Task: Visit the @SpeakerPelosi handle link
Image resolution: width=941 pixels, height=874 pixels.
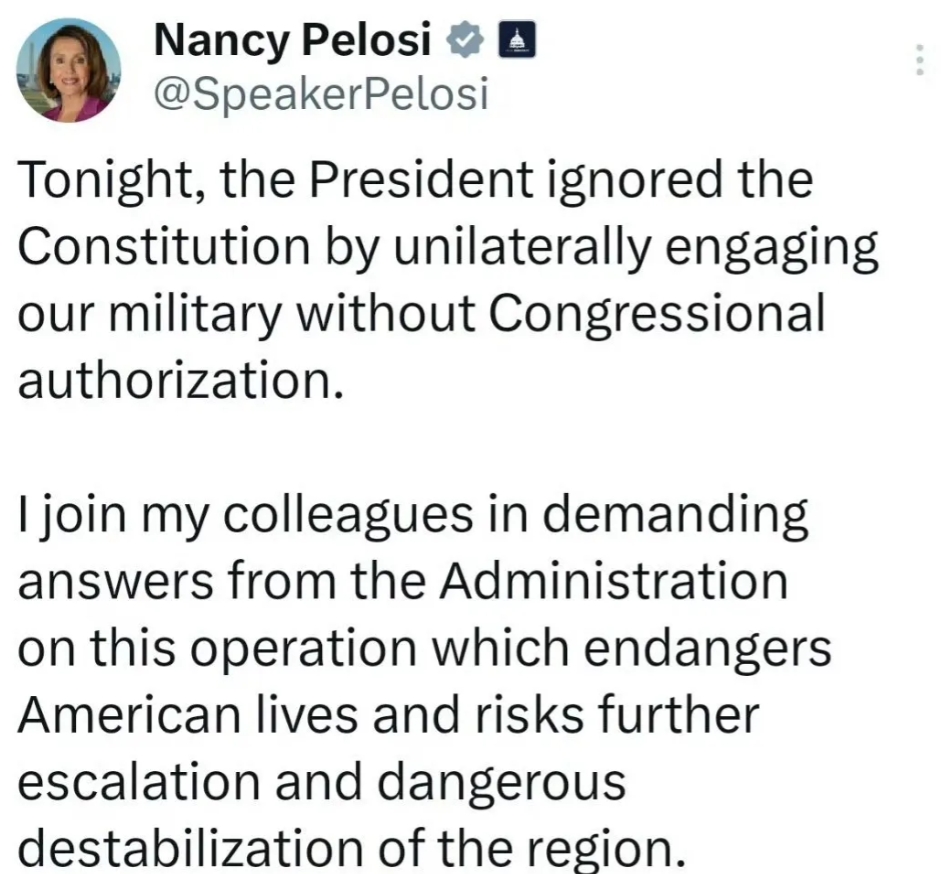Action: pos(321,94)
